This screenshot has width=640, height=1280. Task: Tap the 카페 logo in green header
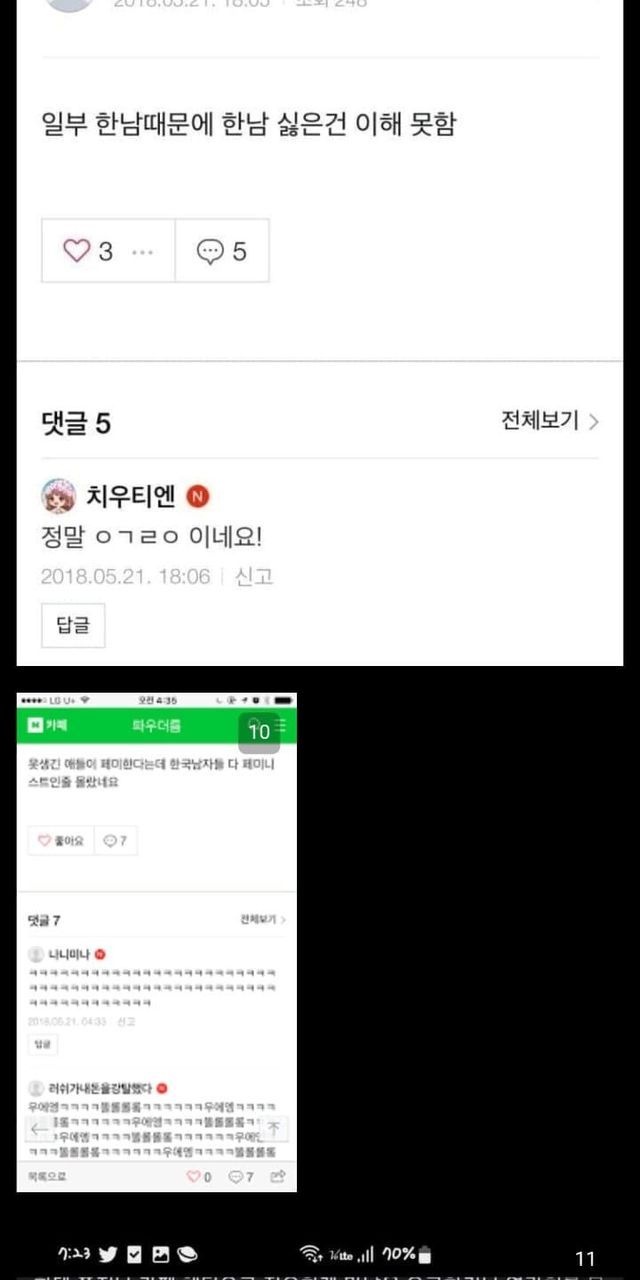(48, 725)
